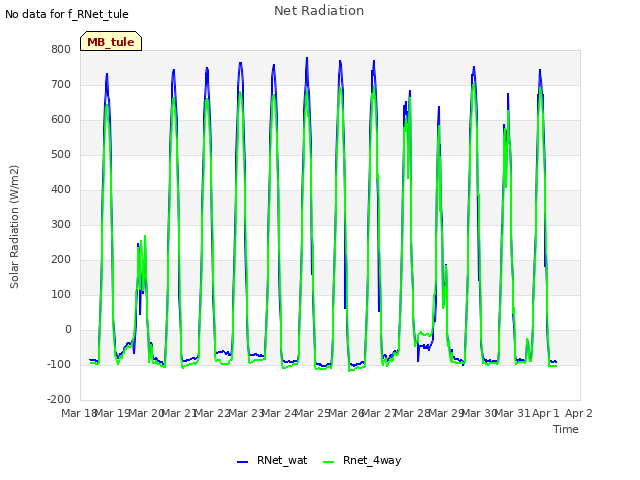
Task: Click the Apr 2 x-axis tick label
Action: pos(579,413)
